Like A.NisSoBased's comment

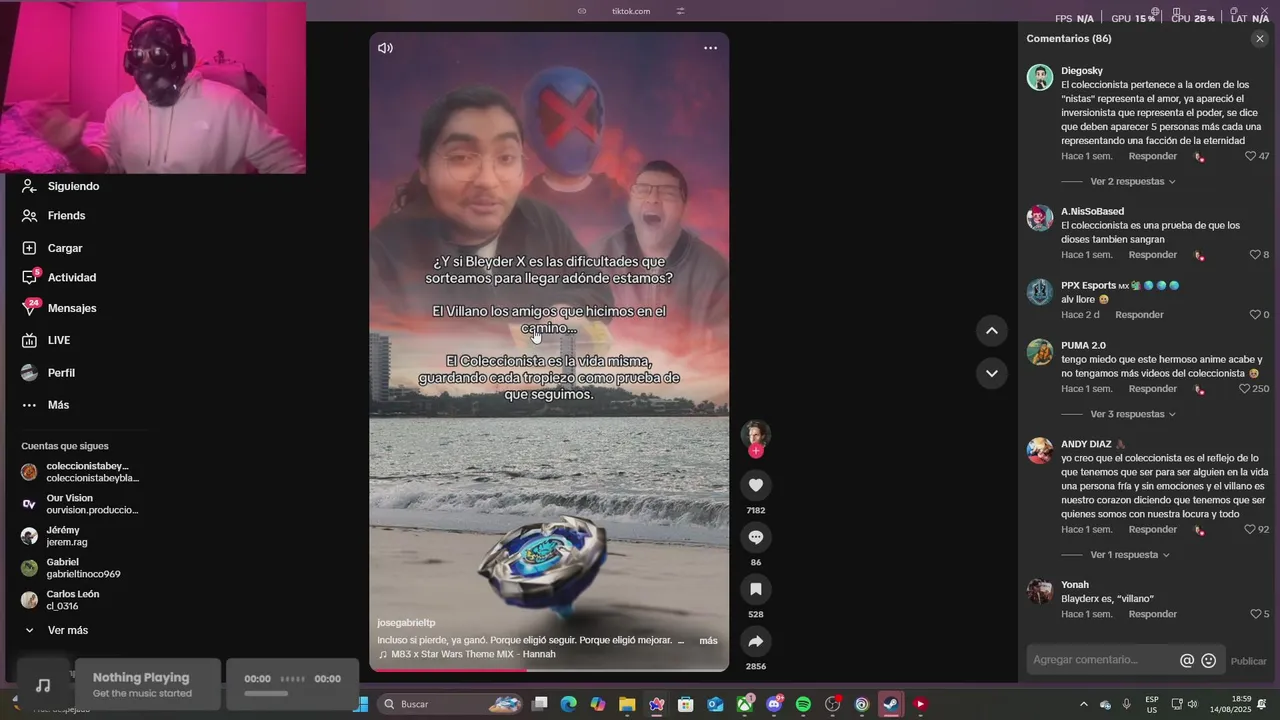[x=1255, y=255]
